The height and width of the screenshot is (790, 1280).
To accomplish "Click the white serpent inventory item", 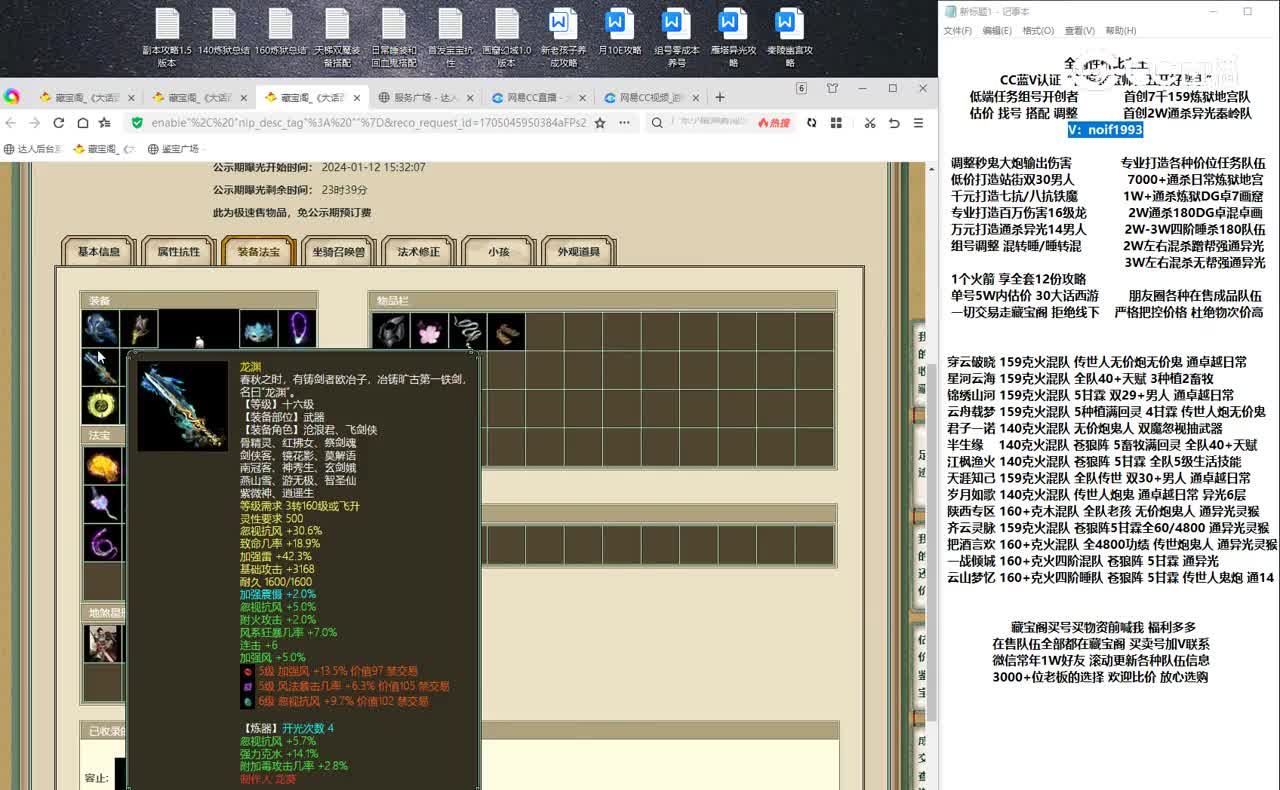I will tap(468, 331).
